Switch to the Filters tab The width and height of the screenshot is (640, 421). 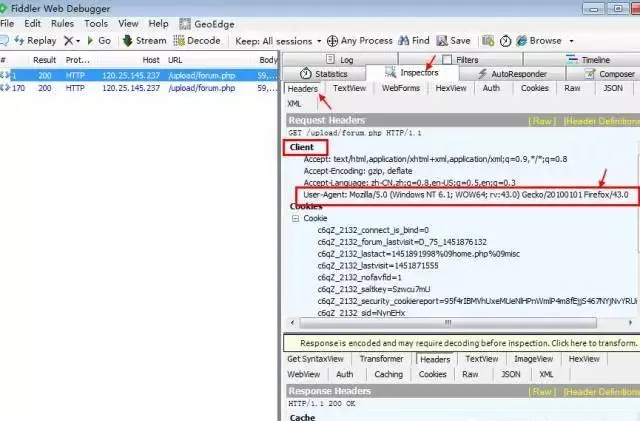click(460, 60)
